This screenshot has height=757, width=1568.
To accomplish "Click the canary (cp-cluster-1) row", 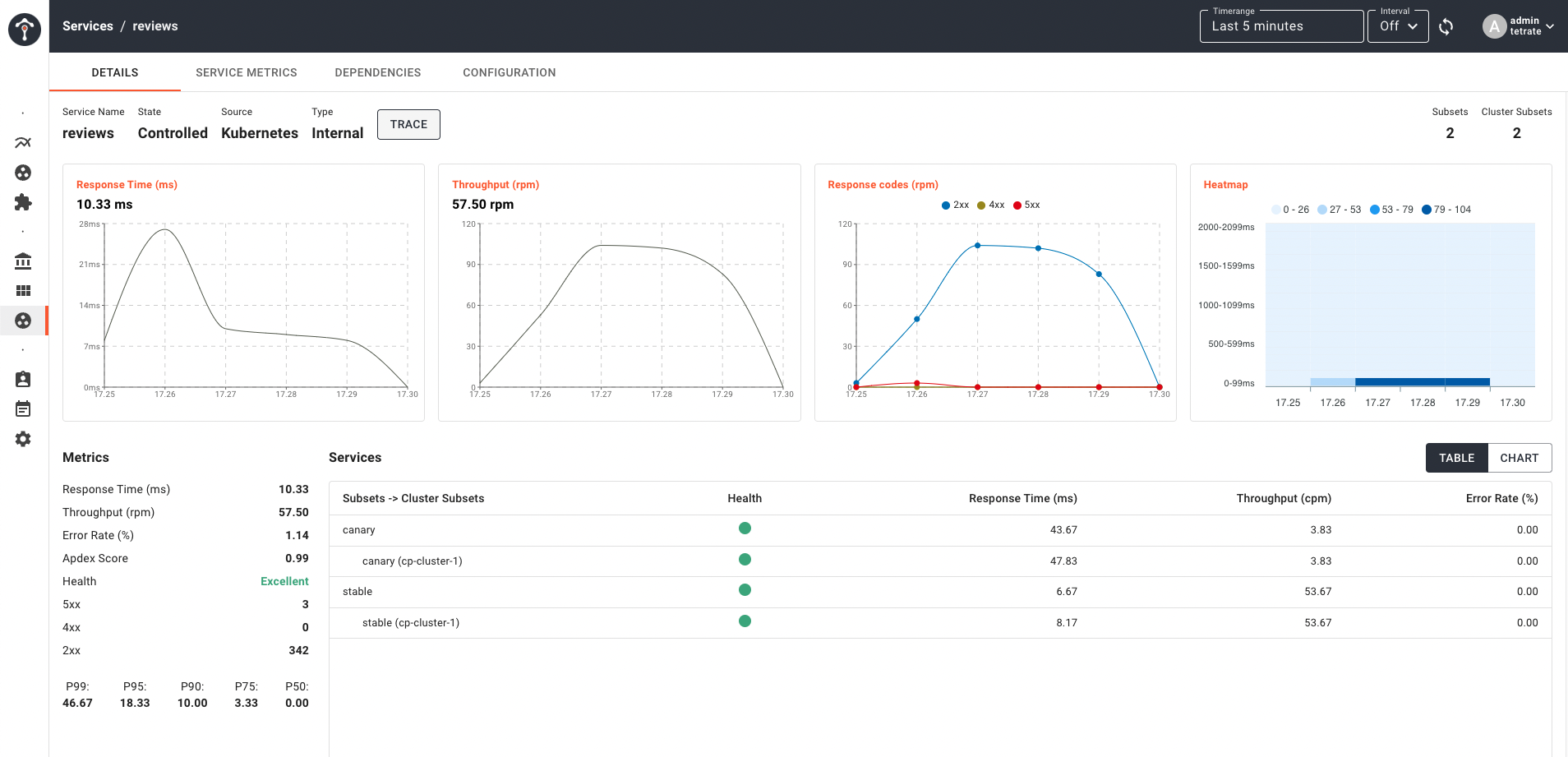I will click(x=940, y=561).
